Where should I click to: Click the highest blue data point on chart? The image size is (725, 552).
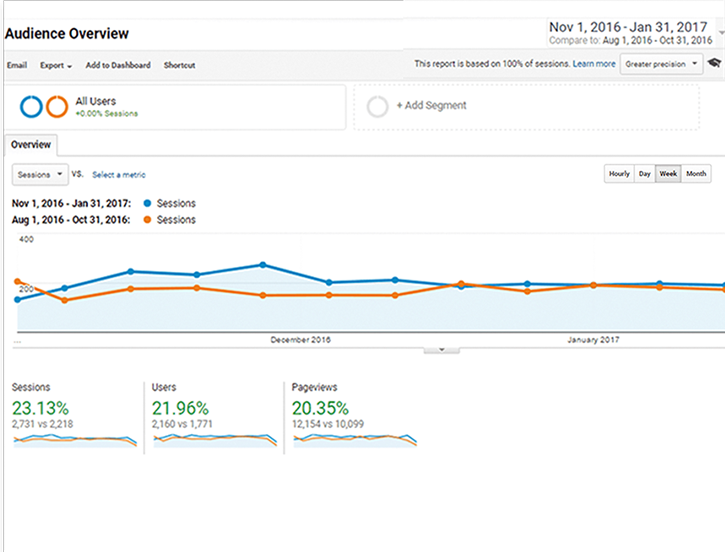pos(263,265)
